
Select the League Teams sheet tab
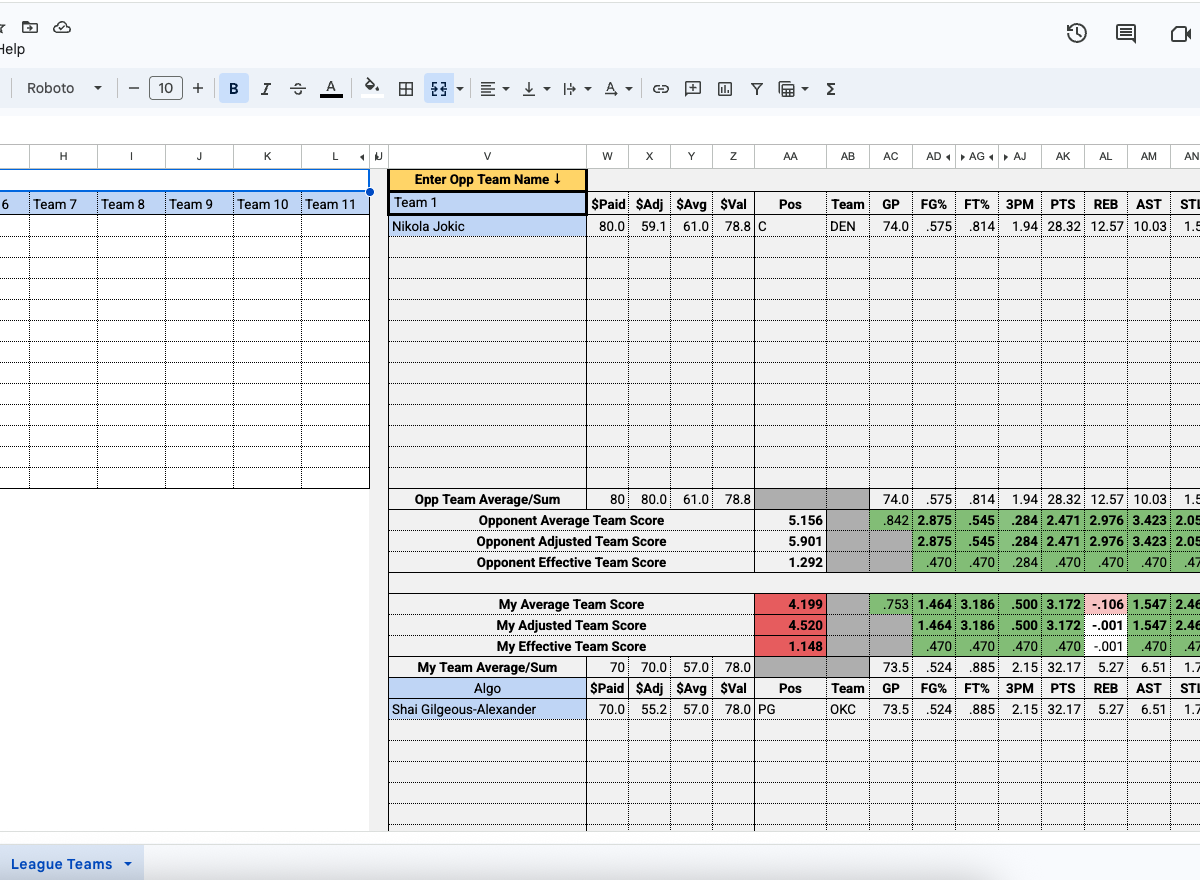(x=61, y=864)
